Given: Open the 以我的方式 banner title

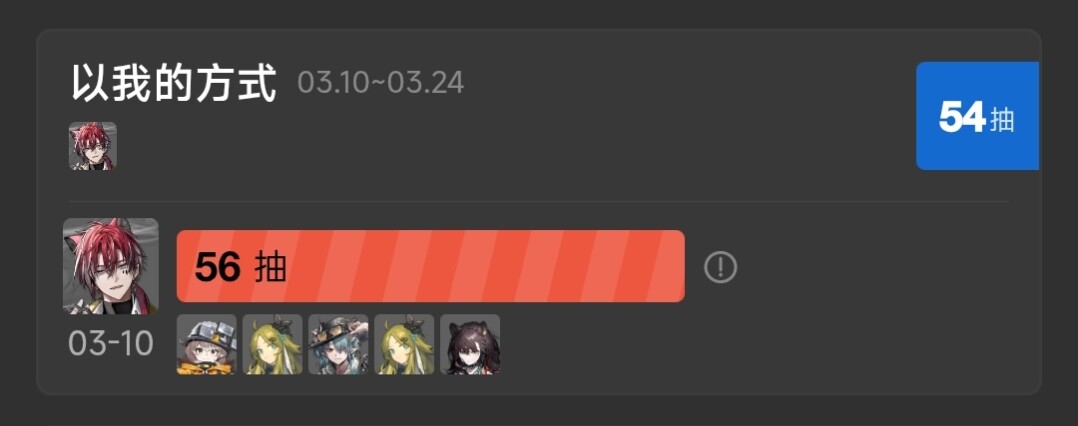Looking at the screenshot, I should [x=174, y=83].
